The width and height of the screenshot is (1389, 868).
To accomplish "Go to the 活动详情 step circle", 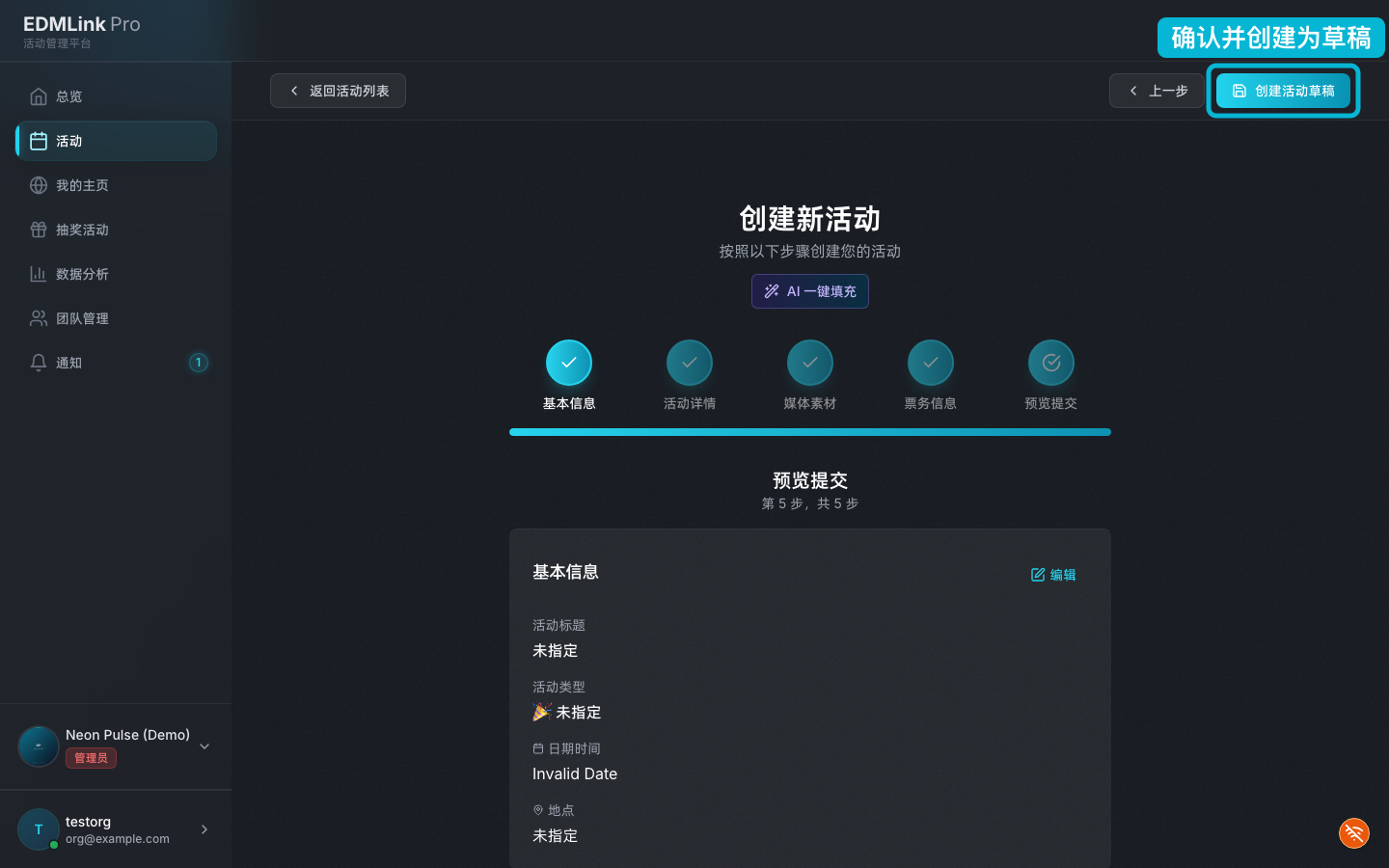I will tap(690, 363).
